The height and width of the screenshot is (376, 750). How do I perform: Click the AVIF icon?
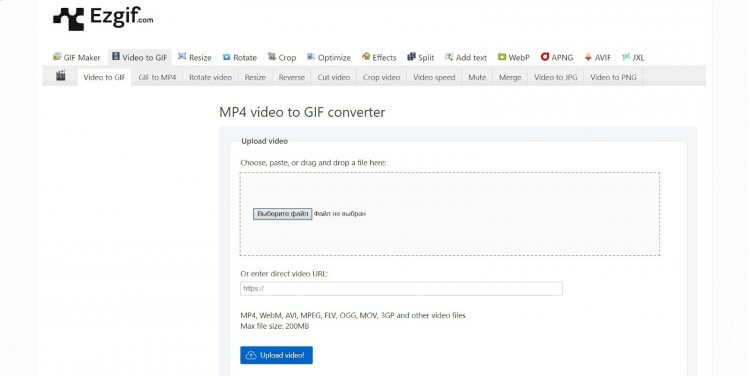588,57
